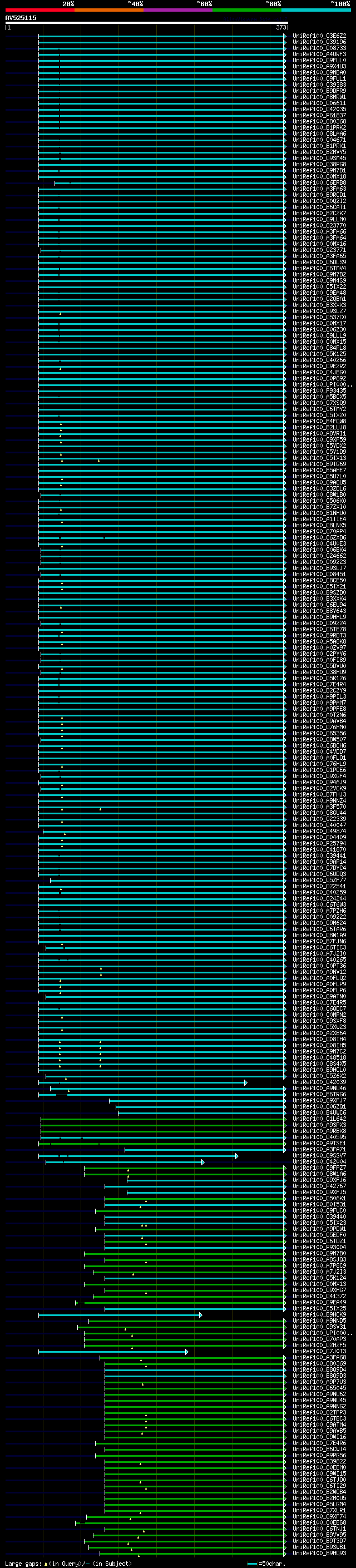Viewport: 356px width, 1568px height.
Task: Select the short cyan bar for UniRef100_C7J0T3
Action: click(x=113, y=1351)
